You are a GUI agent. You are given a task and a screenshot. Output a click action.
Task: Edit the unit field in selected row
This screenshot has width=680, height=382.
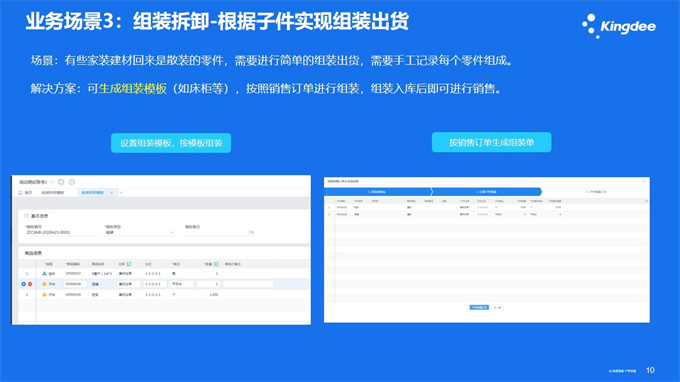tap(182, 284)
